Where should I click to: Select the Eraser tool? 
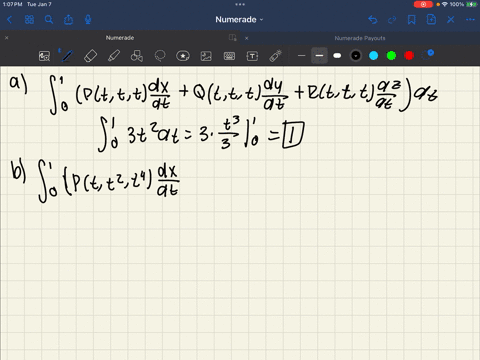(90, 56)
